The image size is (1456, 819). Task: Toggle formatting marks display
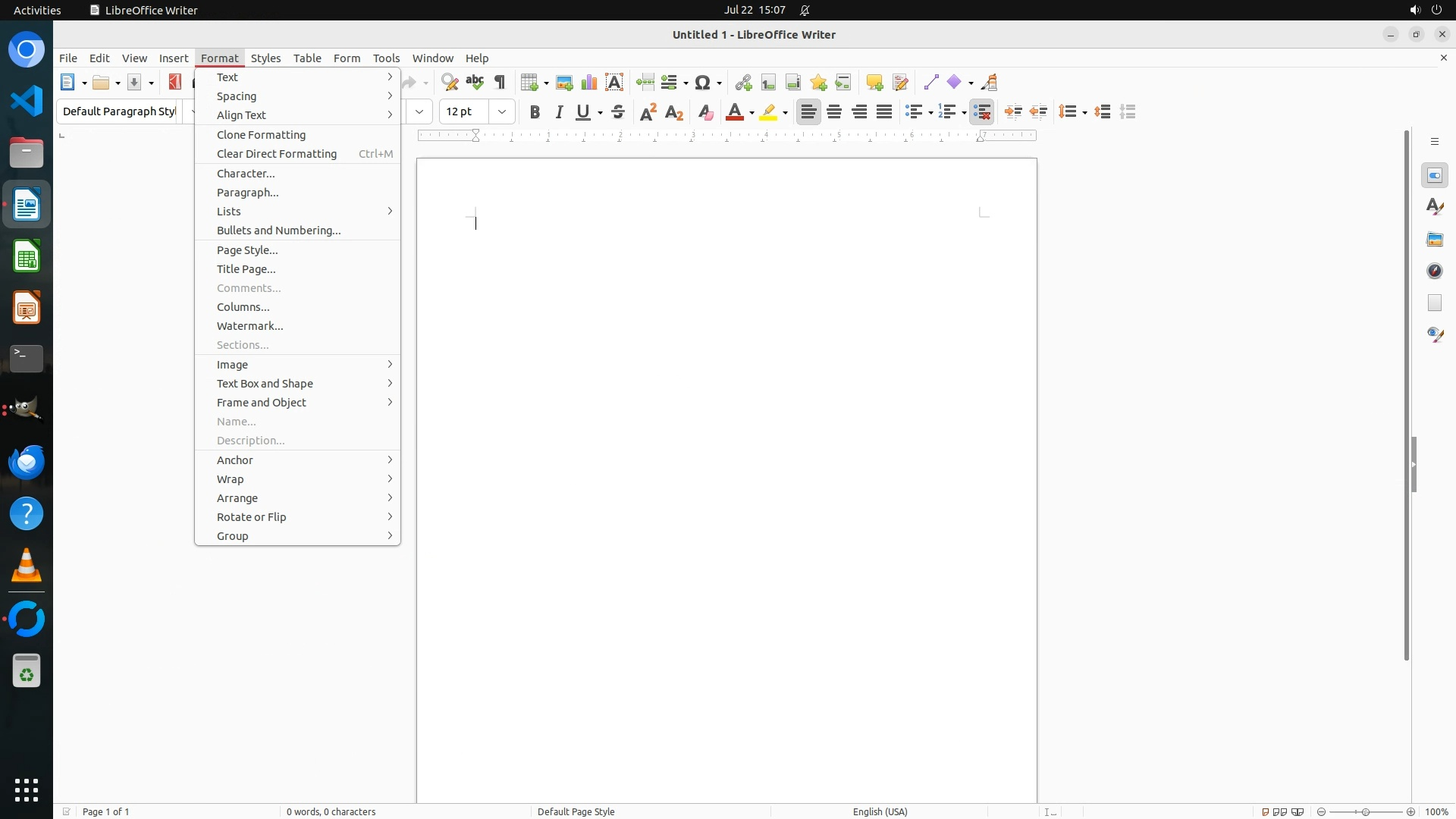pyautogui.click(x=500, y=83)
